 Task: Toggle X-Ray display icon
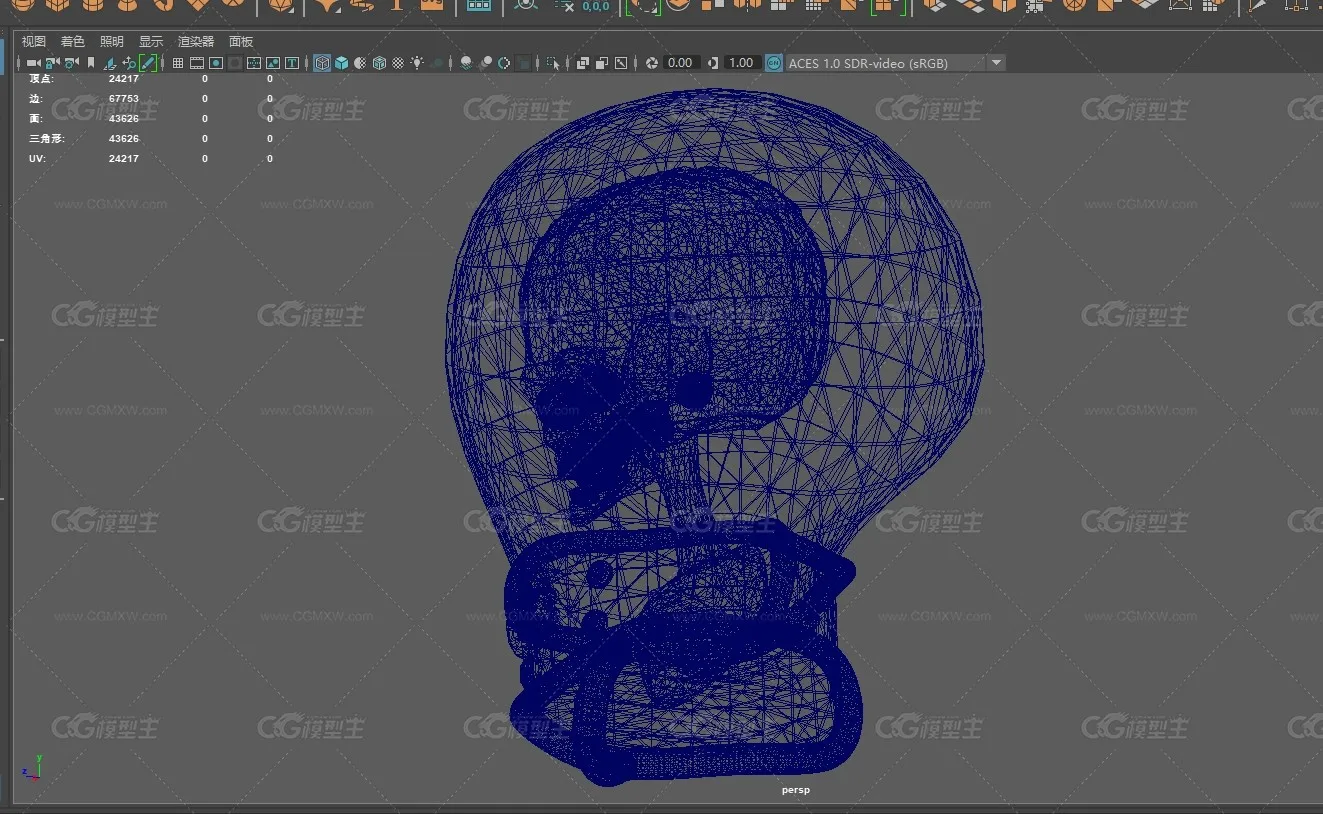tap(583, 63)
